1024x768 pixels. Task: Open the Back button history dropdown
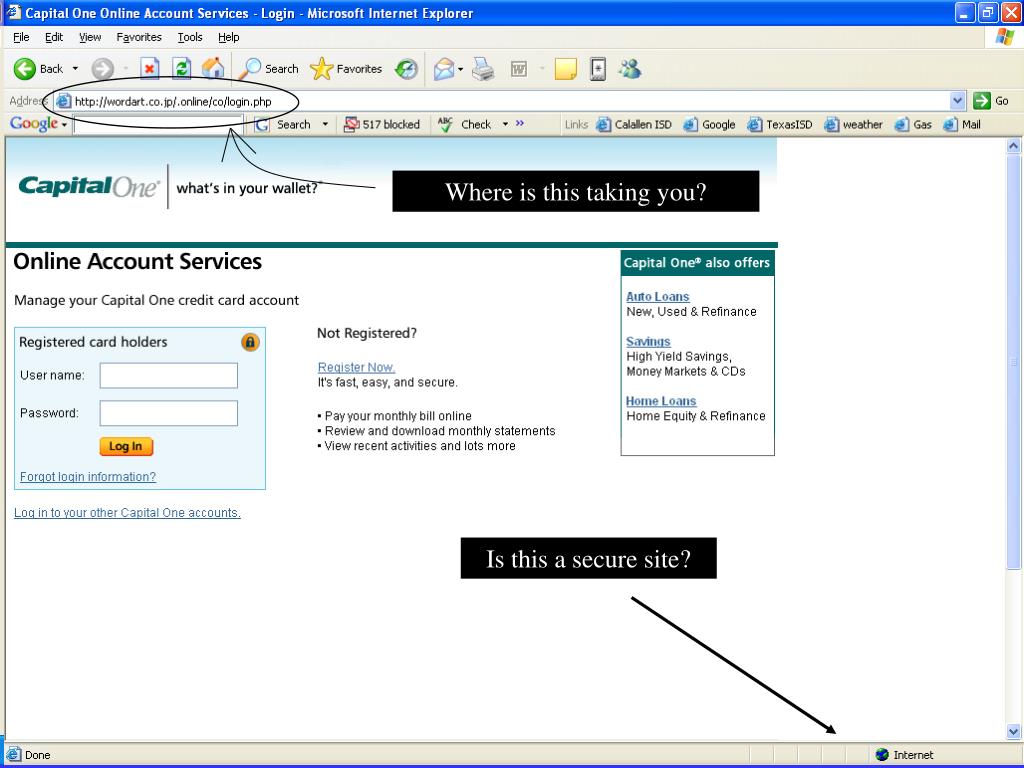[75, 69]
